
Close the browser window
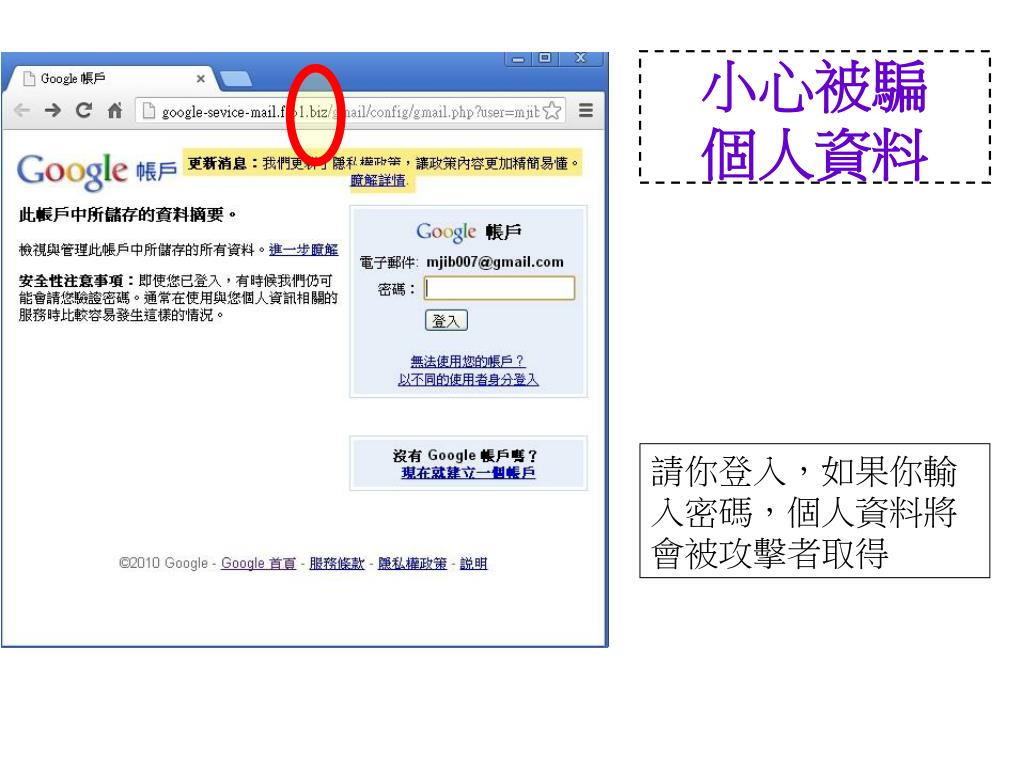pyautogui.click(x=580, y=58)
